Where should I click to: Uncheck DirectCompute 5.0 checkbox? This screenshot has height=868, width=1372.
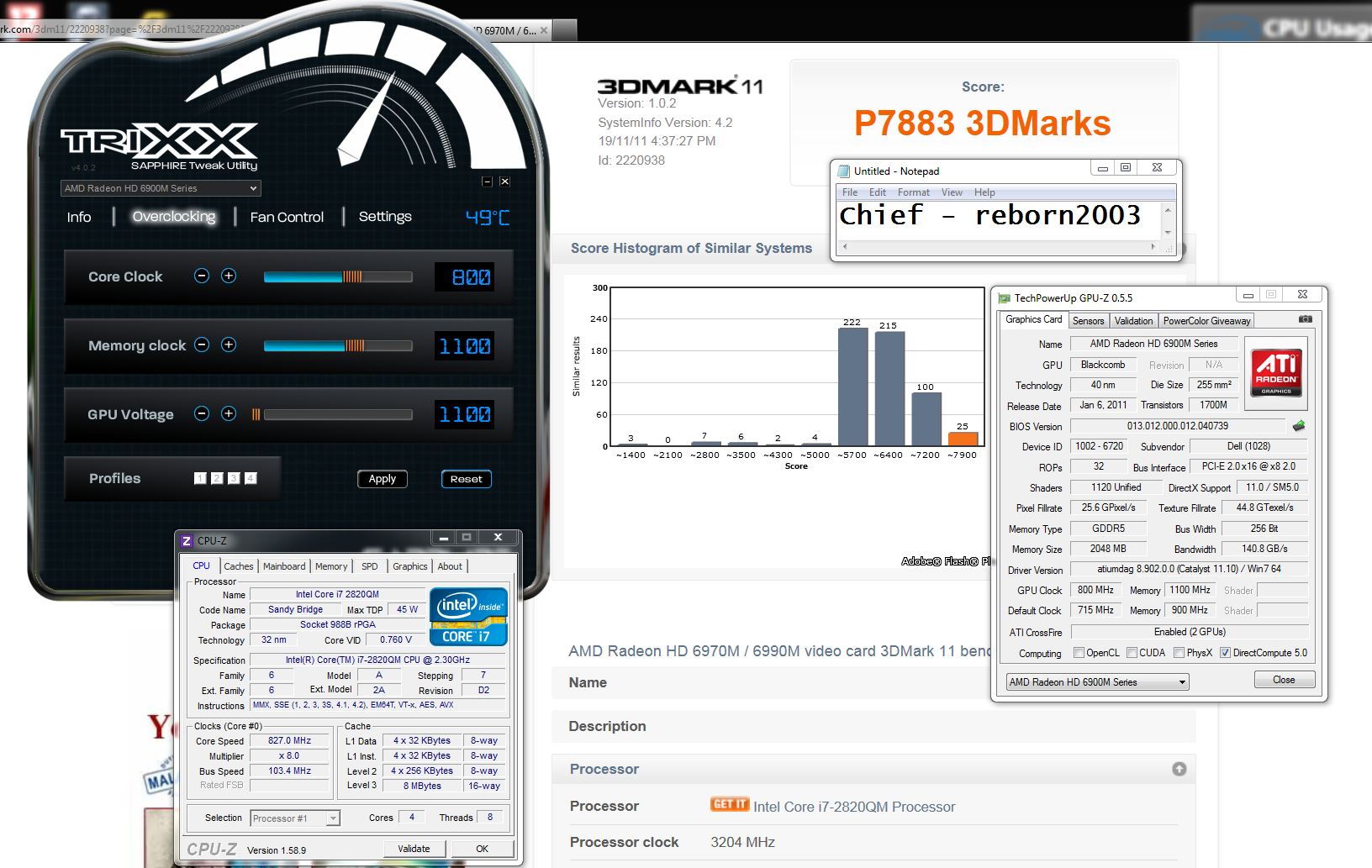point(1225,653)
